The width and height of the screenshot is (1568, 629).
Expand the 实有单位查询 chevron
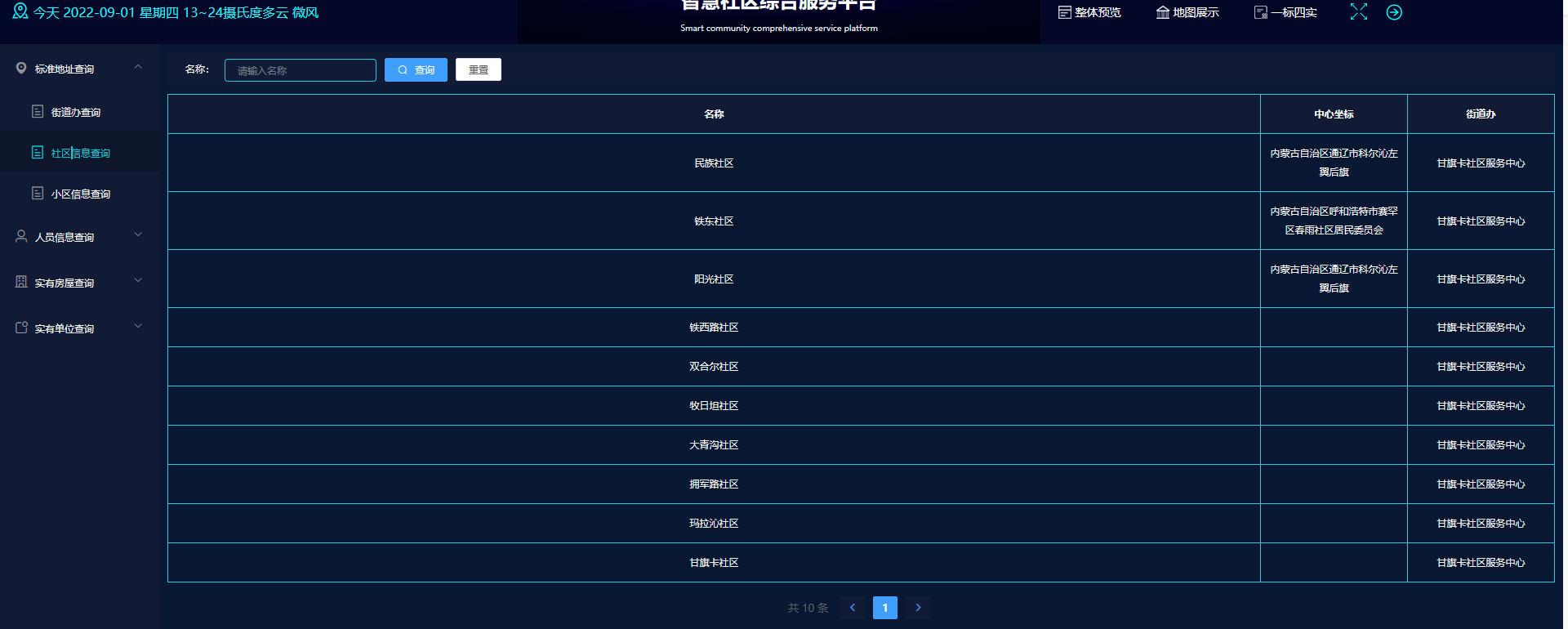pos(138,327)
